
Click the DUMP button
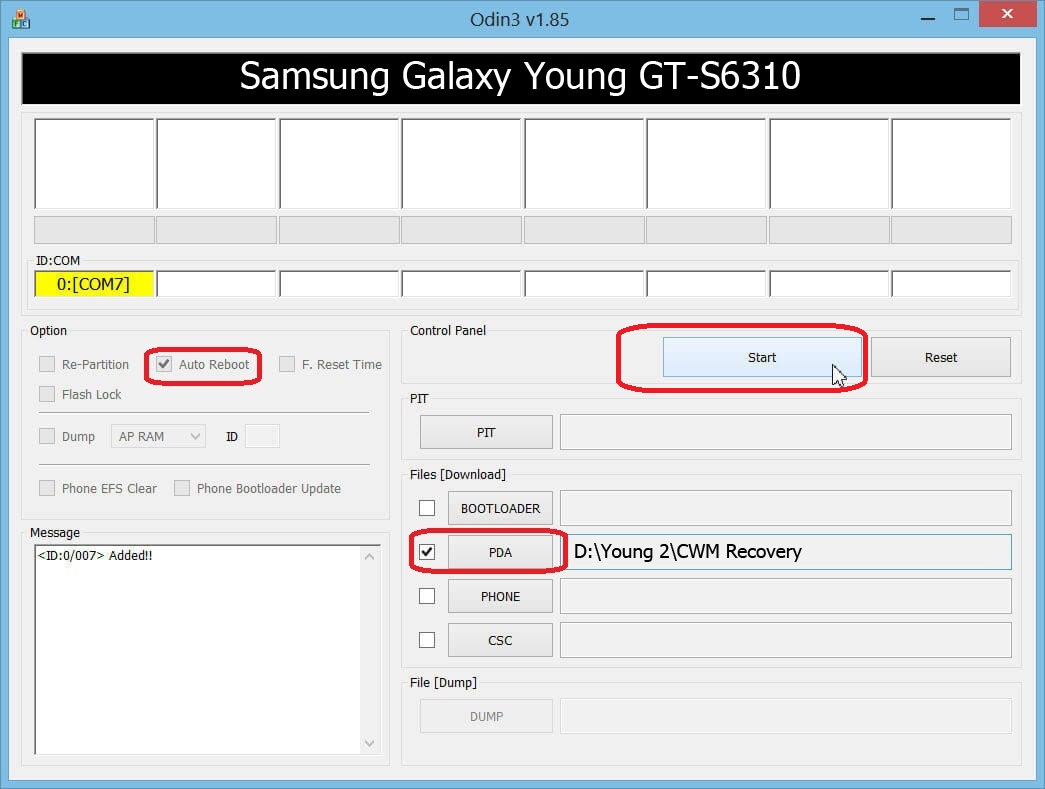coord(486,716)
